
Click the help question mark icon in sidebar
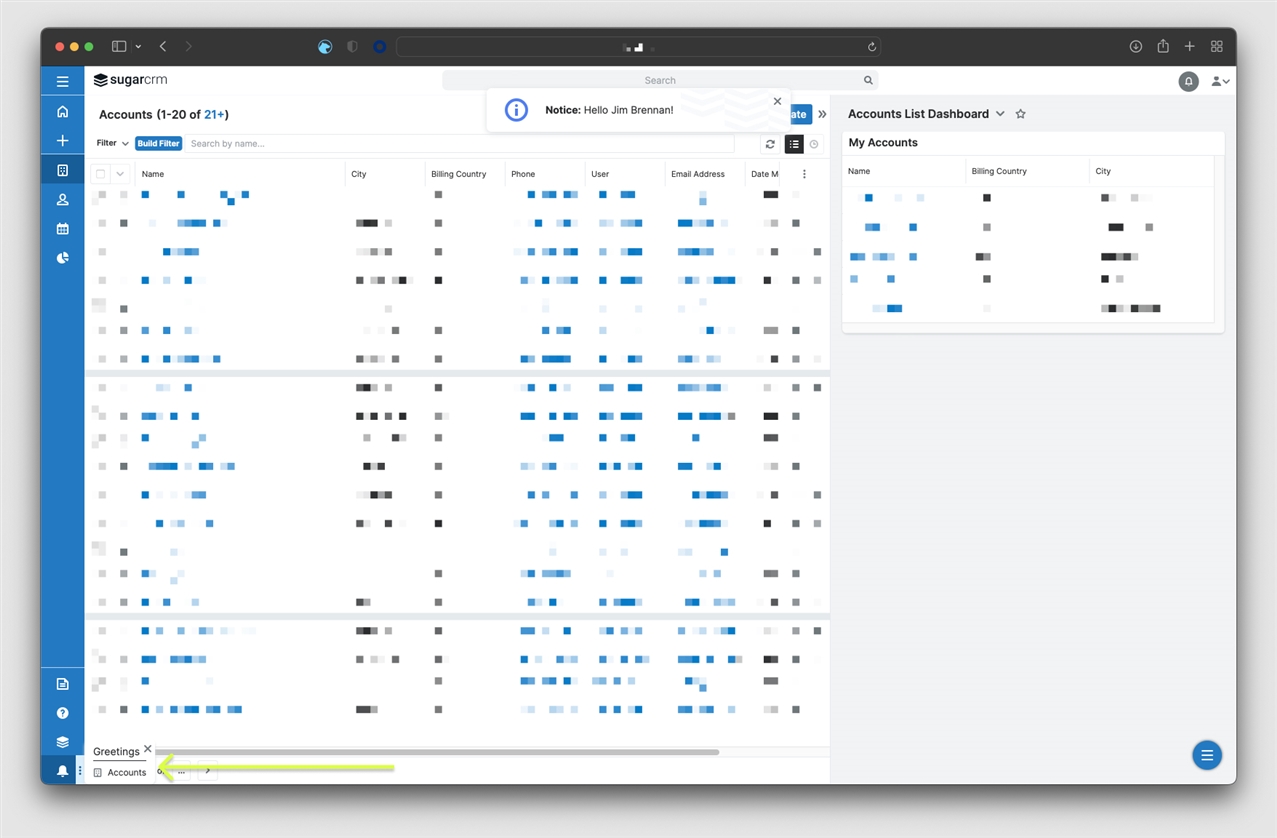[62, 712]
